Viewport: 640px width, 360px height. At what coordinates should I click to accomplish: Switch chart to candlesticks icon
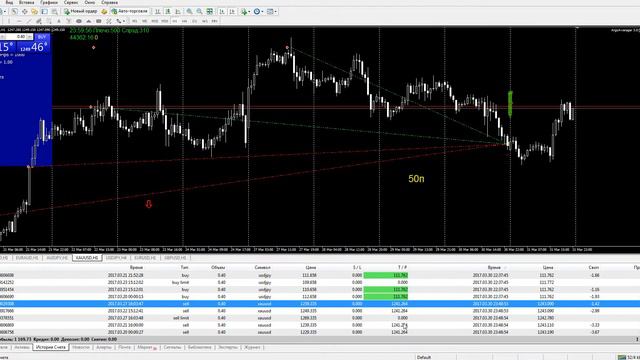click(167, 11)
